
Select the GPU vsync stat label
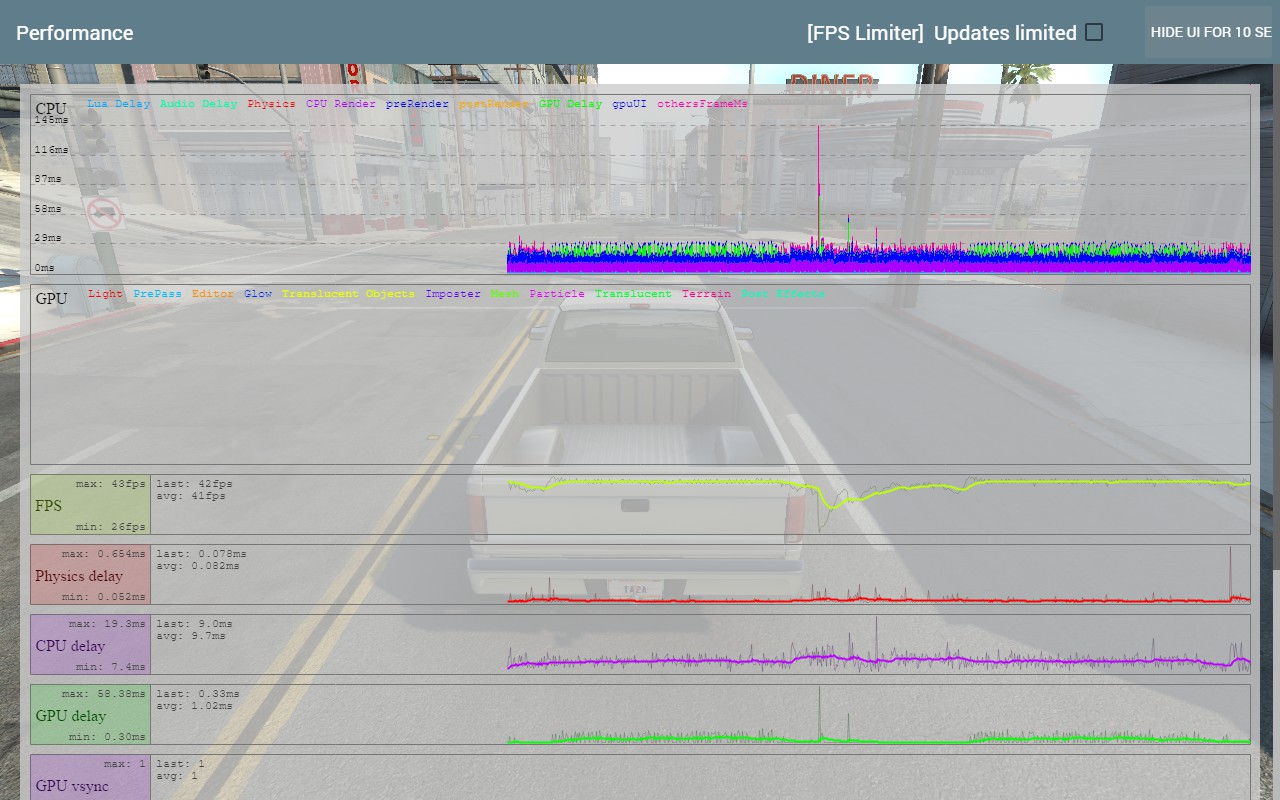coord(91,778)
